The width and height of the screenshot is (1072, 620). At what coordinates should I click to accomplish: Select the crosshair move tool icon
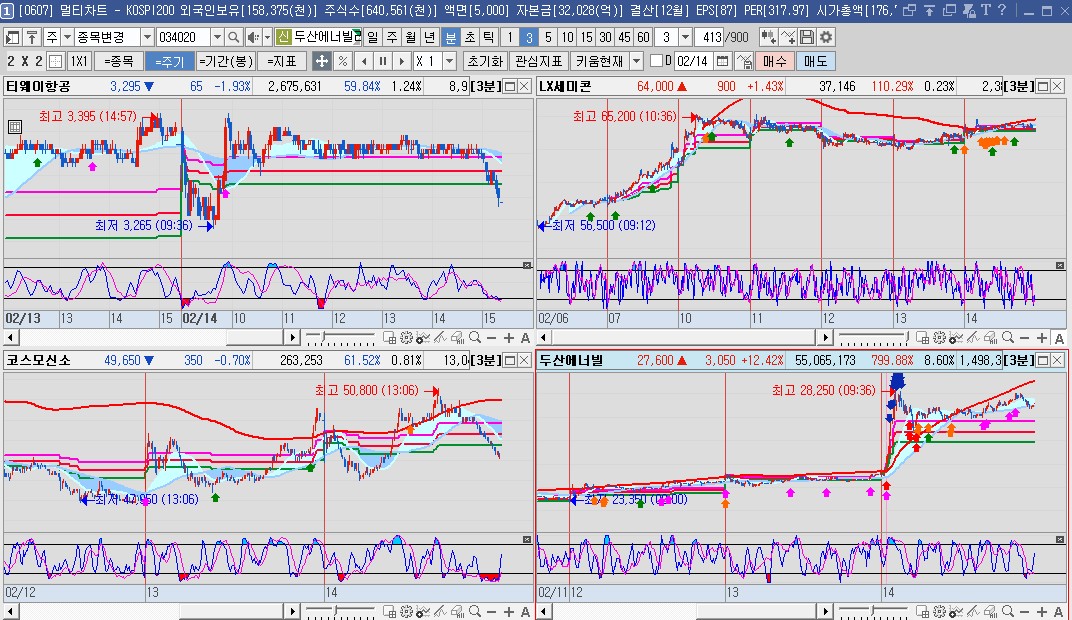point(321,61)
